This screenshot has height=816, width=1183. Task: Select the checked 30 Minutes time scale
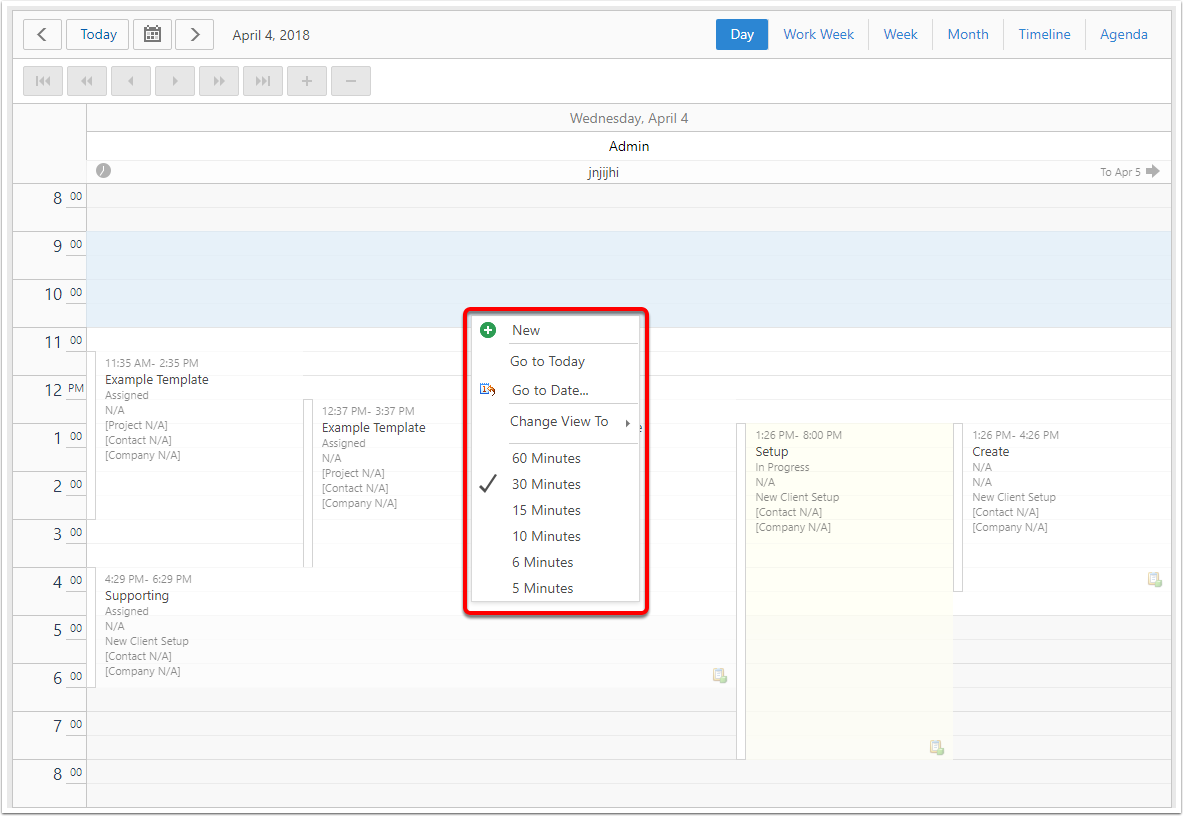(x=555, y=484)
